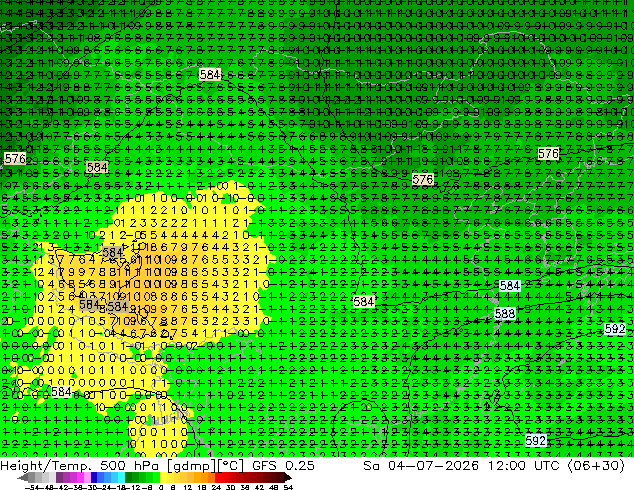Pick the cyan swatch in the temperature legend
The image size is (634, 490).
pos(121,477)
